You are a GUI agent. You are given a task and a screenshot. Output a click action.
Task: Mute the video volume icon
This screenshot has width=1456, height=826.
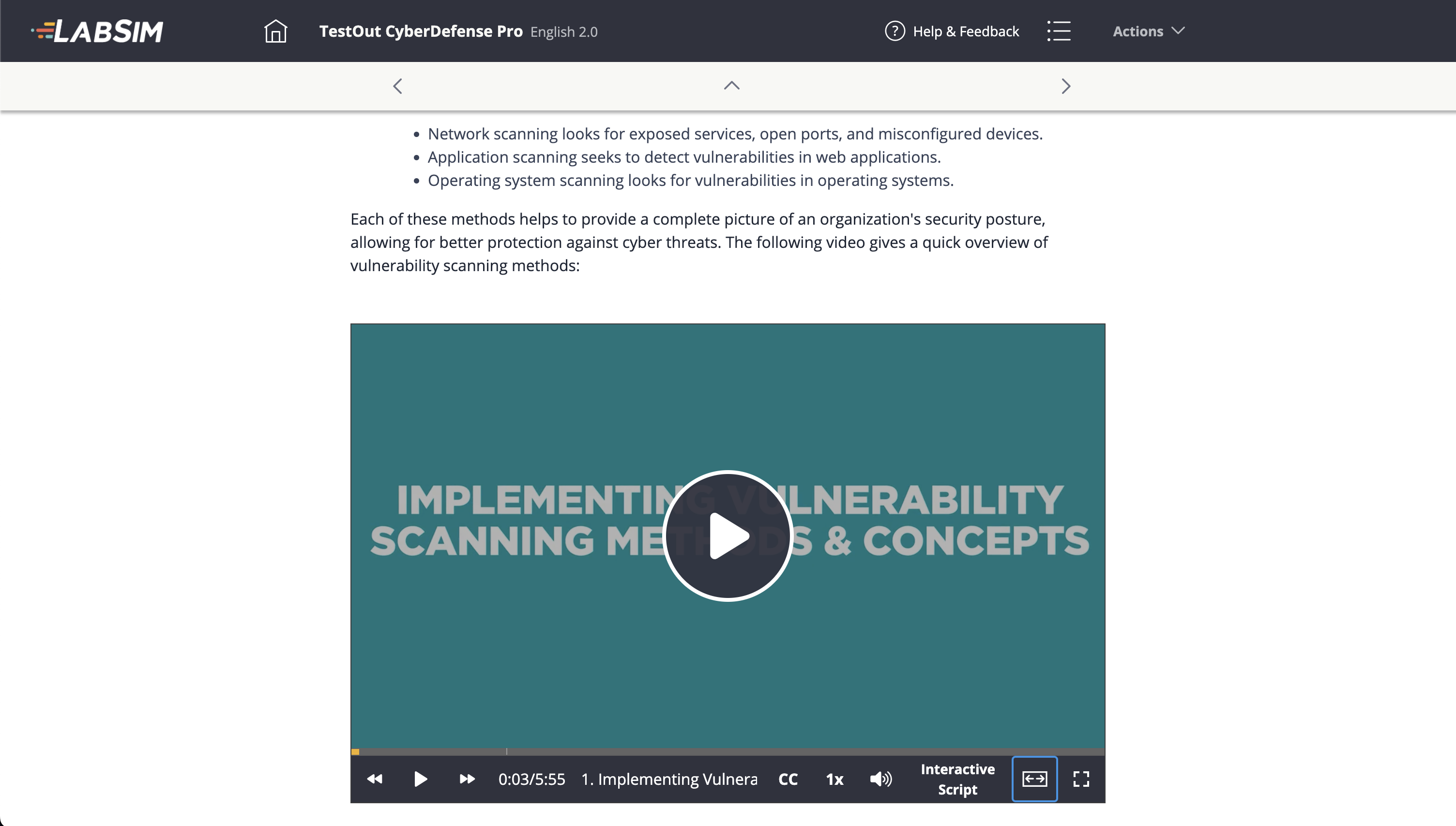[x=880, y=779]
